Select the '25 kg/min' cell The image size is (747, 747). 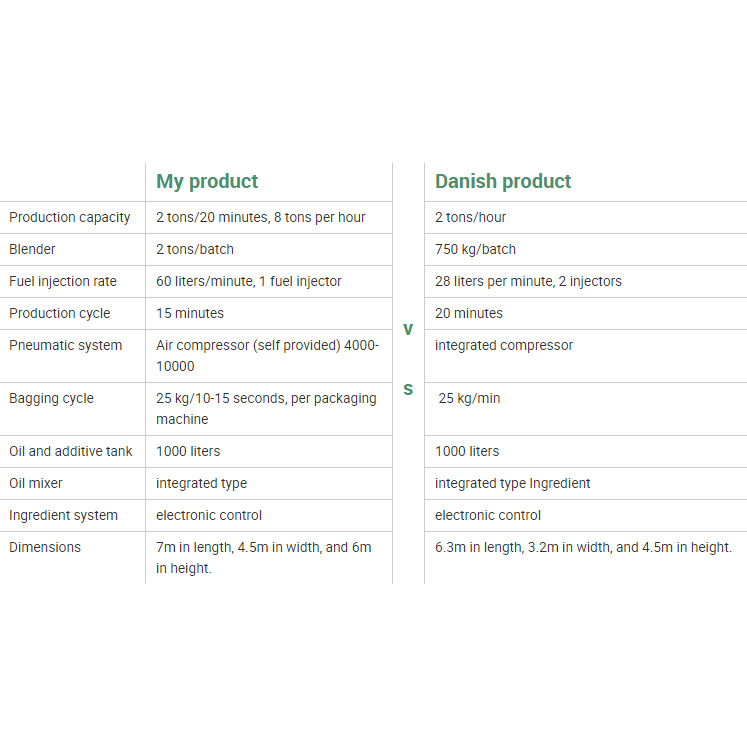click(469, 398)
